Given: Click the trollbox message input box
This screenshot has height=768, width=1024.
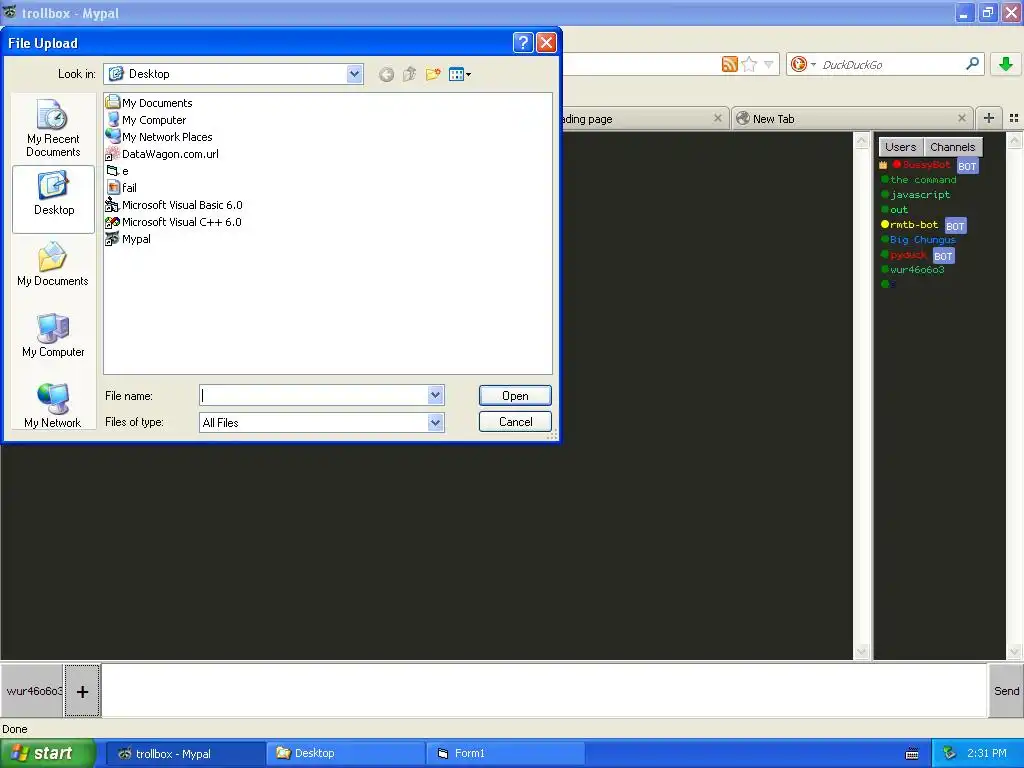Looking at the screenshot, I should pyautogui.click(x=544, y=691).
